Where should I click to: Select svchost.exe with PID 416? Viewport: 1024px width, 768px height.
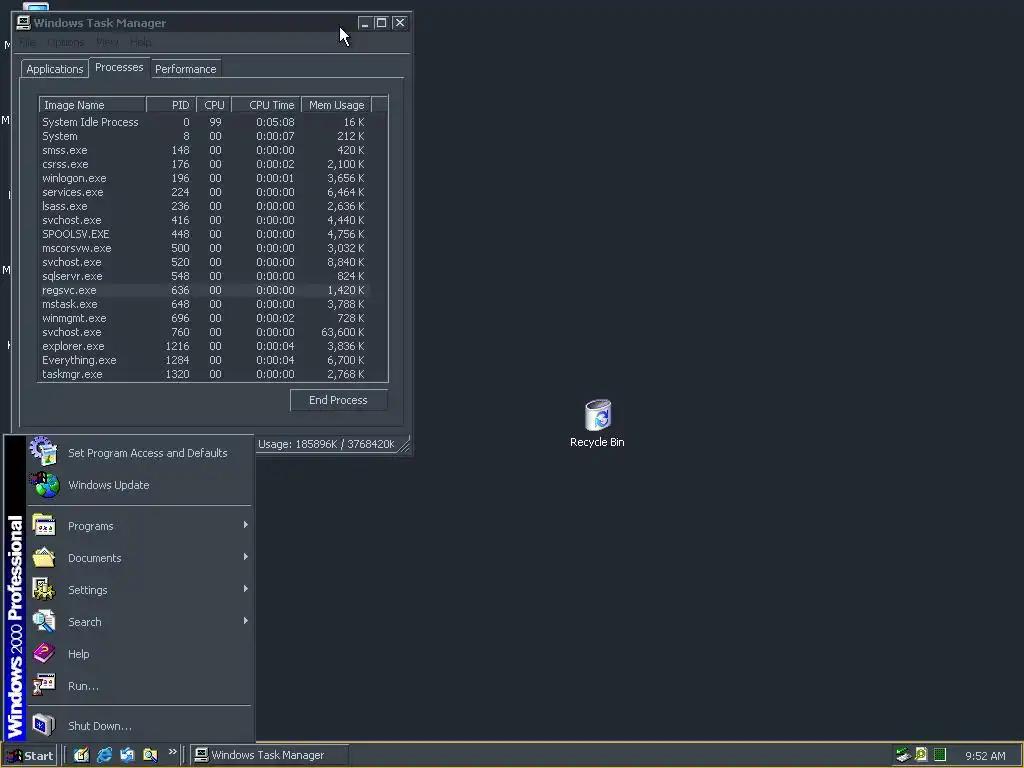point(204,220)
